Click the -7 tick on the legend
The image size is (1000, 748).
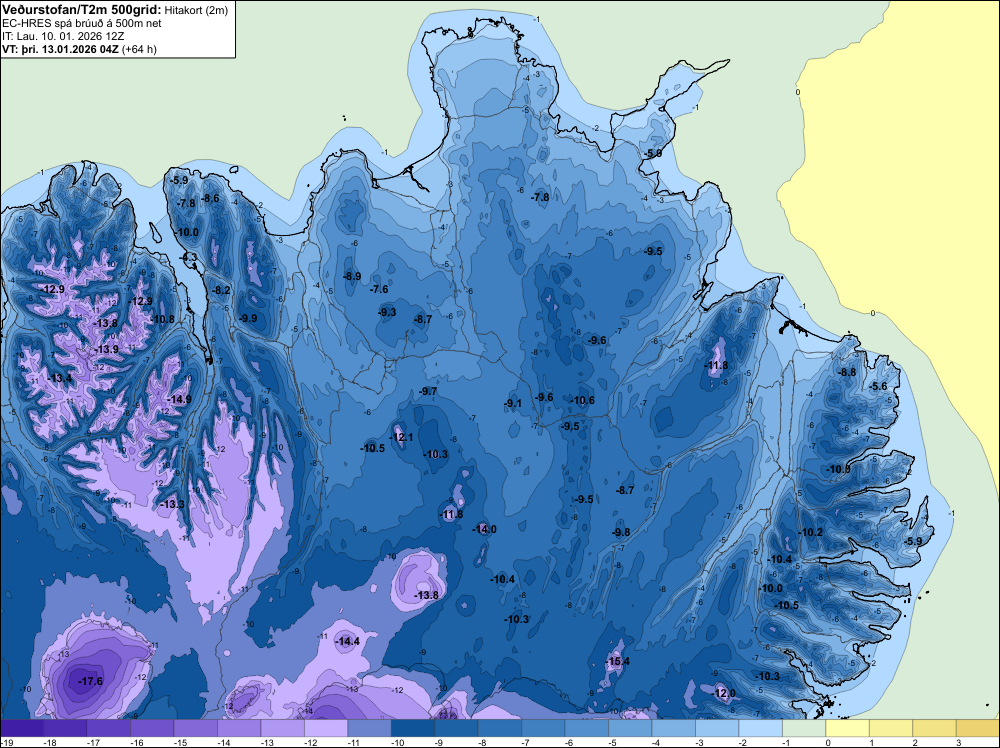[x=527, y=742]
